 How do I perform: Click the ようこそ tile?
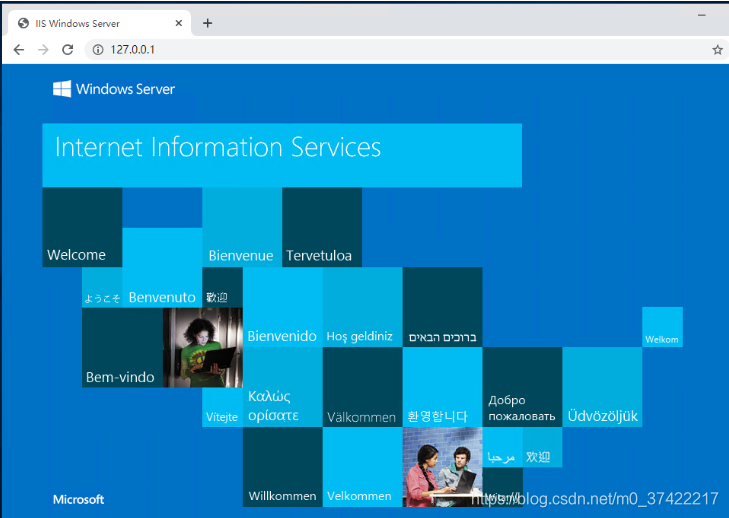[x=102, y=287]
